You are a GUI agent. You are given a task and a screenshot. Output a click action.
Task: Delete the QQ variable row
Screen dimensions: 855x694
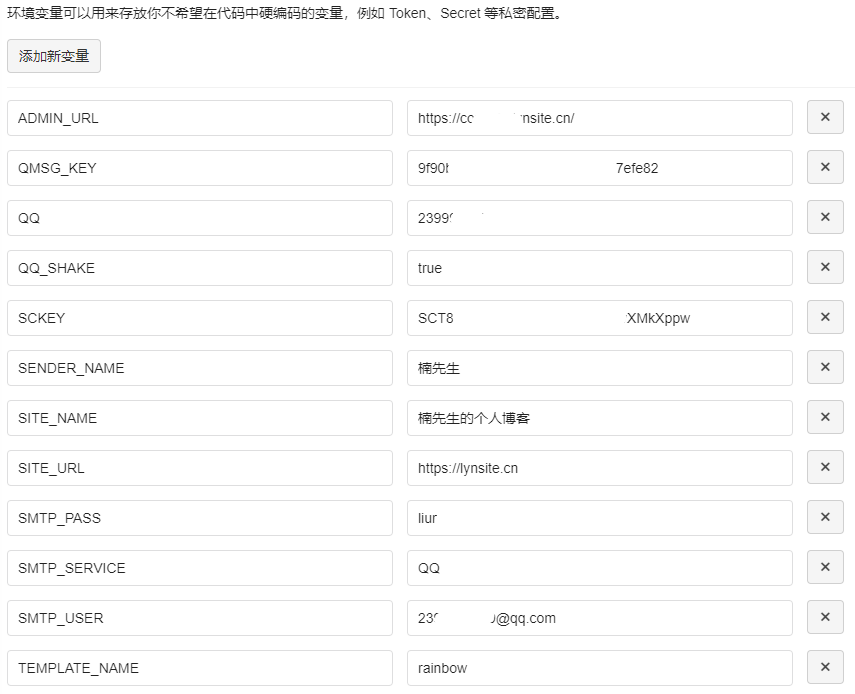click(x=825, y=217)
